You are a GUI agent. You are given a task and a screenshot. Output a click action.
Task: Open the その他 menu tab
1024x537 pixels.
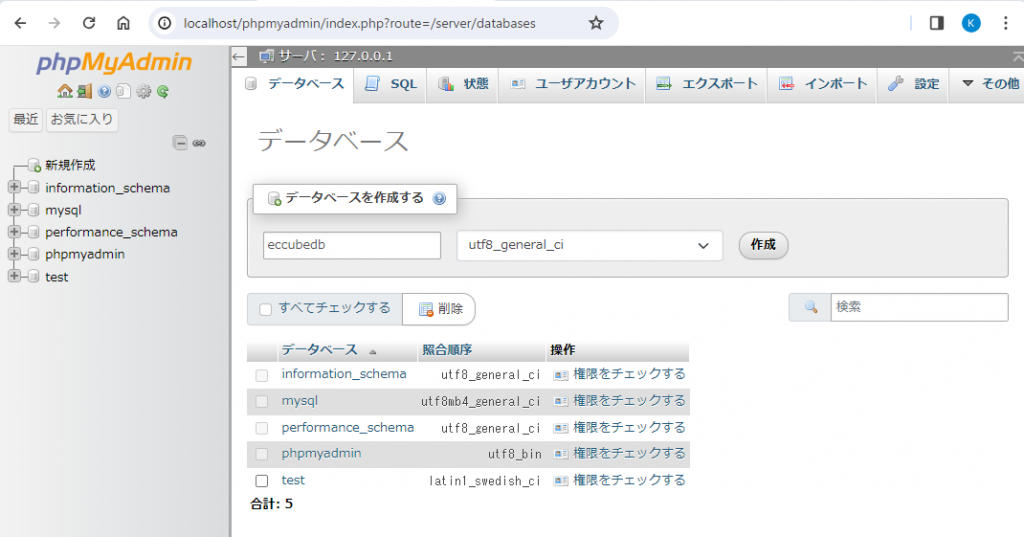(x=989, y=84)
